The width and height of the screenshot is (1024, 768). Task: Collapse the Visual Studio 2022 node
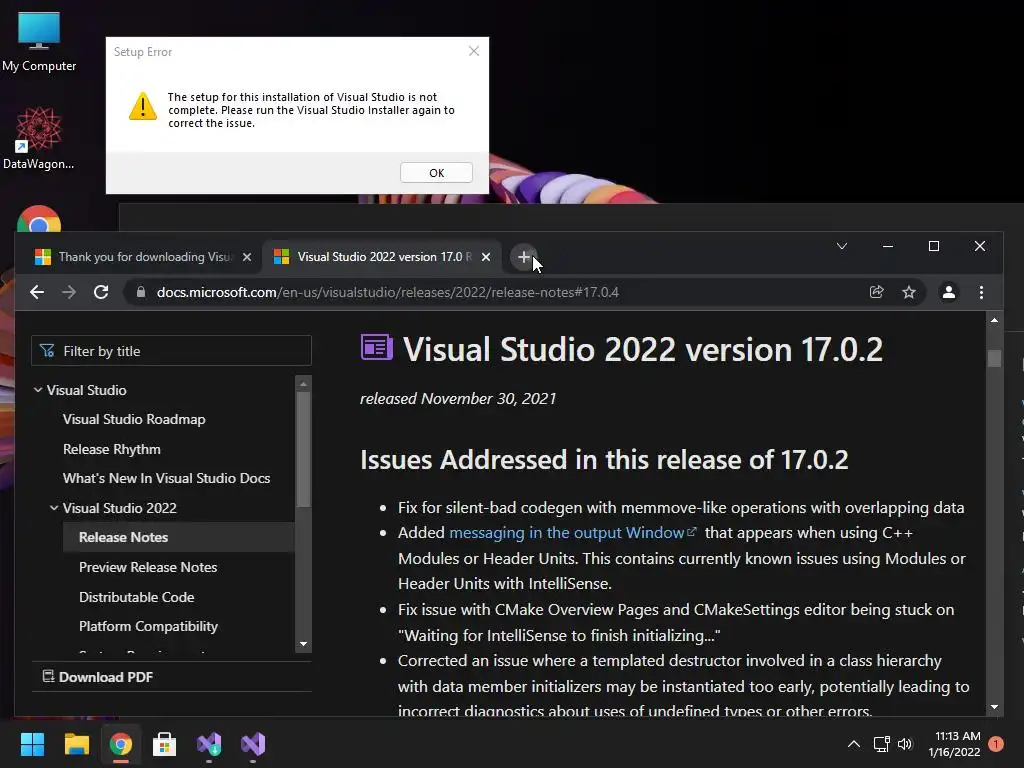pyautogui.click(x=54, y=508)
